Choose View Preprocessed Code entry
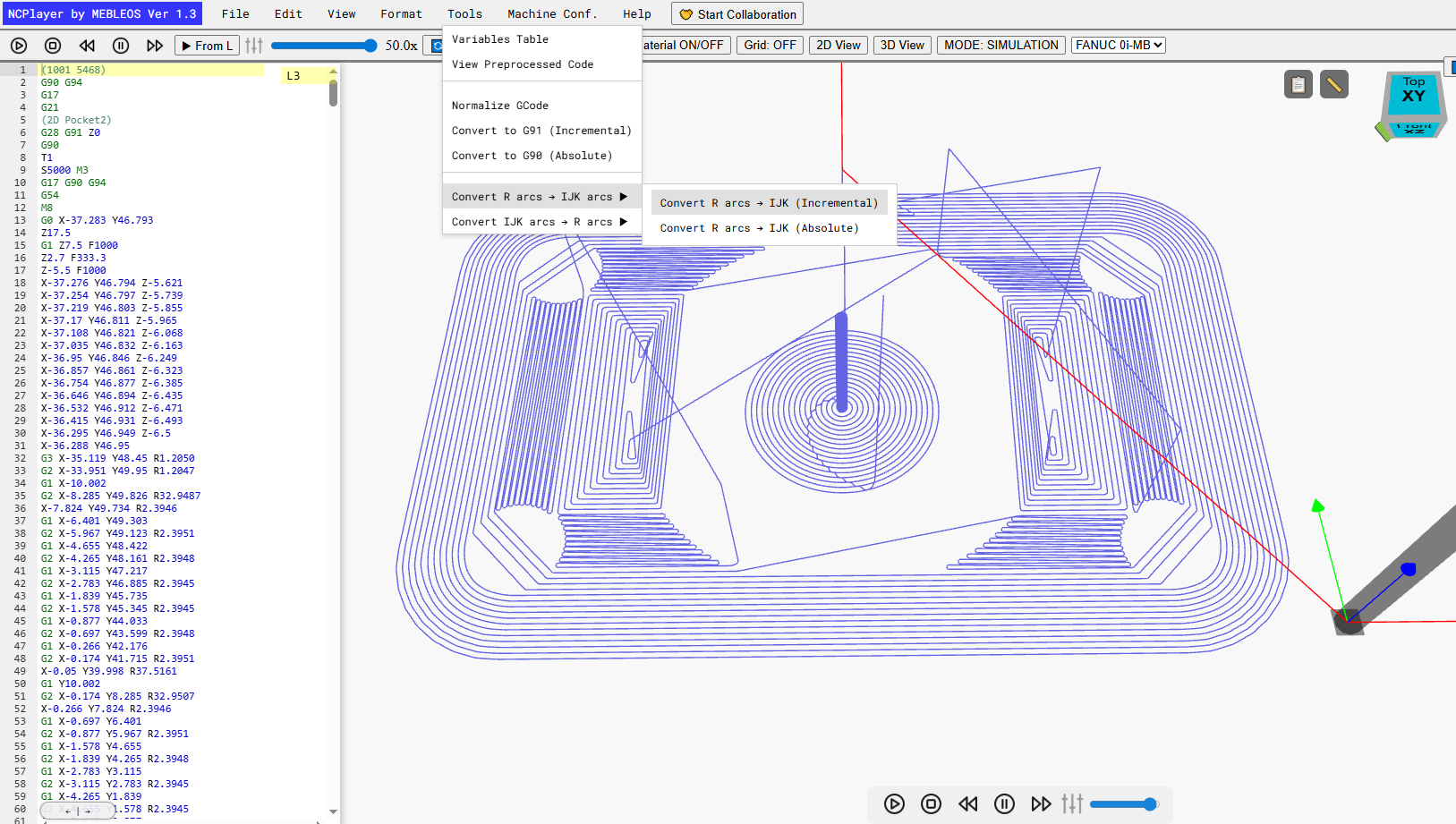 542,64
